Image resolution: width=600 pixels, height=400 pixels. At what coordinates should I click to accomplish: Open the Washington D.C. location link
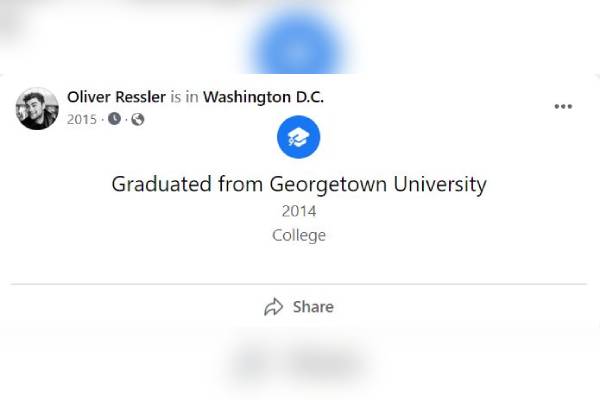pos(264,97)
